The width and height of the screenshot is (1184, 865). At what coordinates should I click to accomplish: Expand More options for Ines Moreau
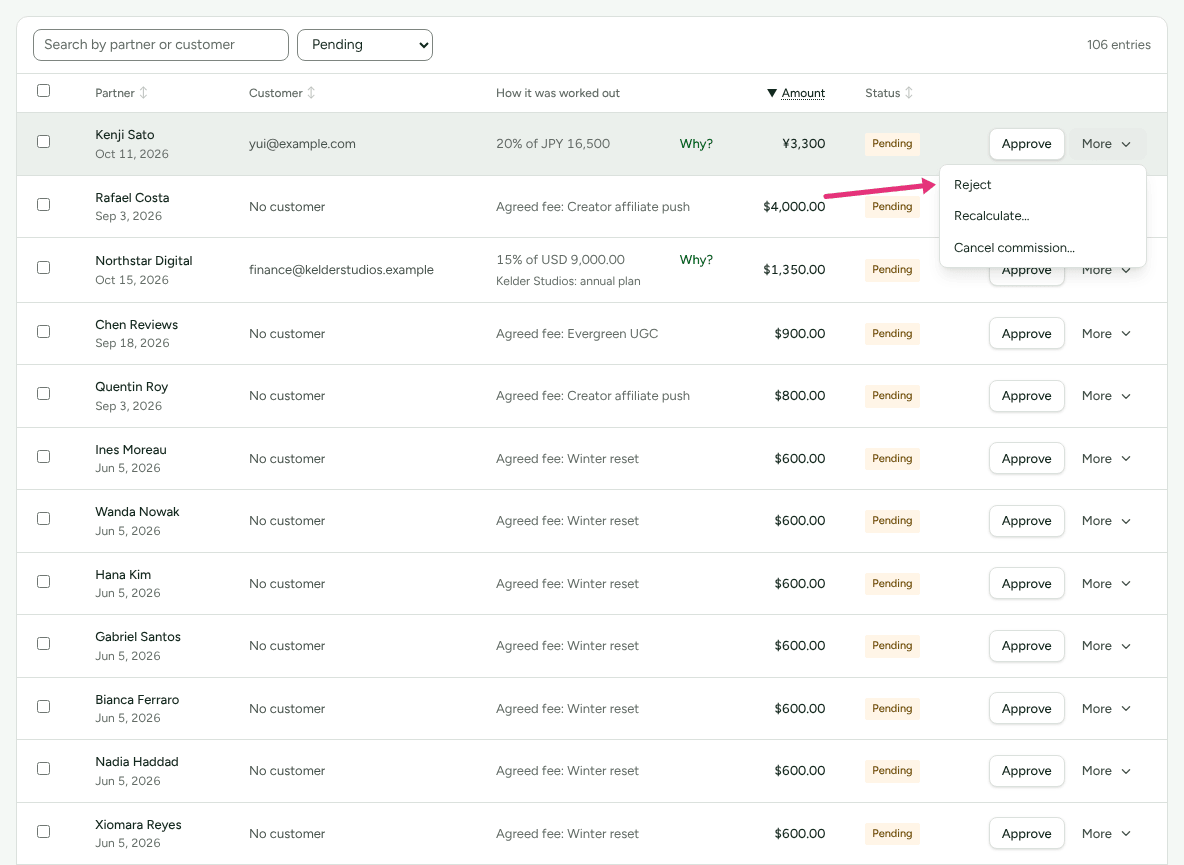tap(1106, 459)
